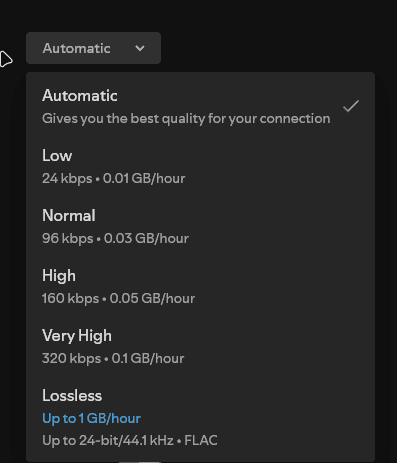Image resolution: width=397 pixels, height=463 pixels.
Task: Select the Automatic quality option
Action: coord(200,107)
